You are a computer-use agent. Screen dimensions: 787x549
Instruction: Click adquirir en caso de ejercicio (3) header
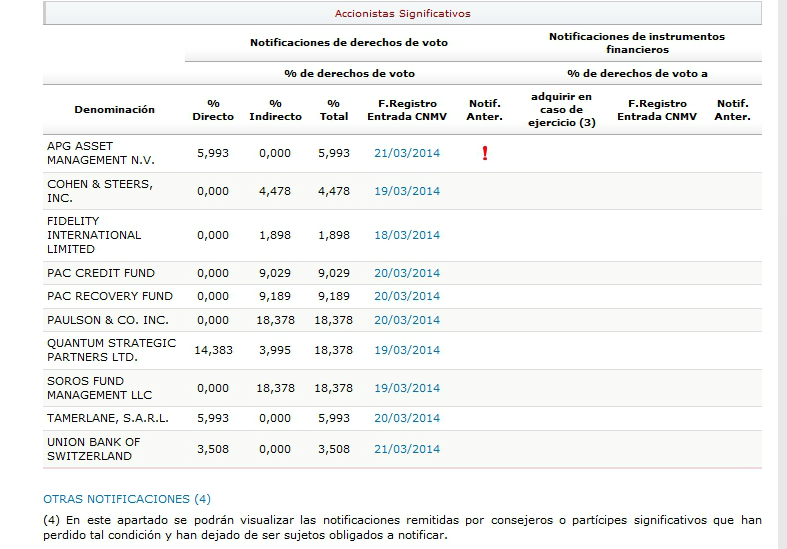562,110
